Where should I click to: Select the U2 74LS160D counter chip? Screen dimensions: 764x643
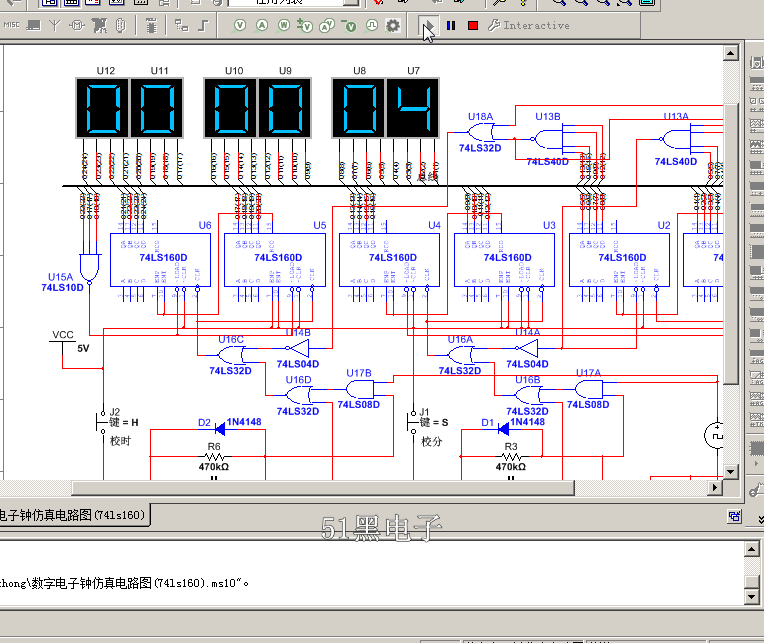tap(620, 260)
